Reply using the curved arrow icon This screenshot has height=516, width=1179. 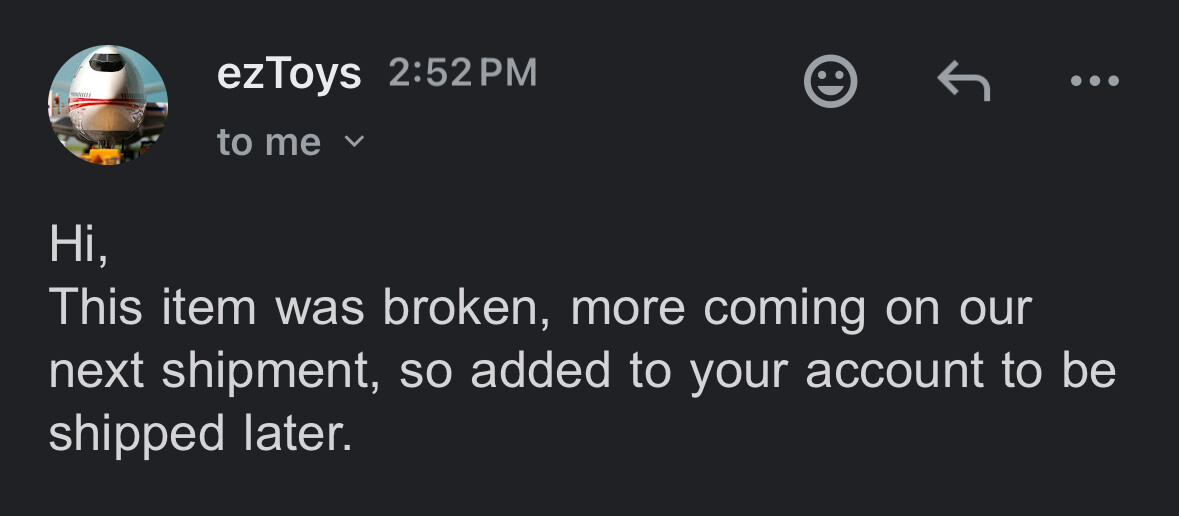[963, 81]
